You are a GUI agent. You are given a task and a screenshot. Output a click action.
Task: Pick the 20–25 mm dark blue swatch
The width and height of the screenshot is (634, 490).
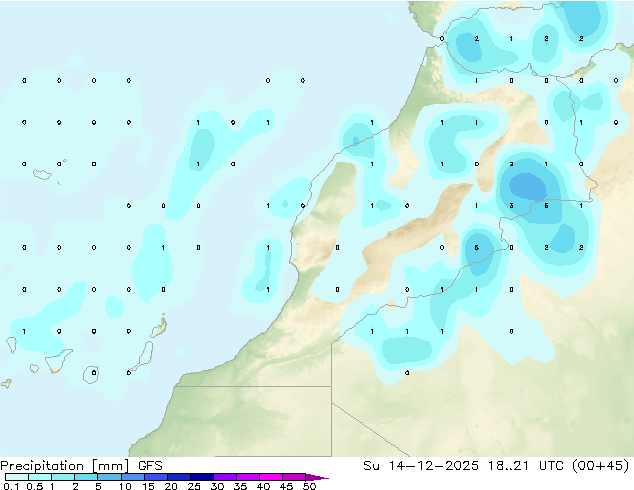179,477
